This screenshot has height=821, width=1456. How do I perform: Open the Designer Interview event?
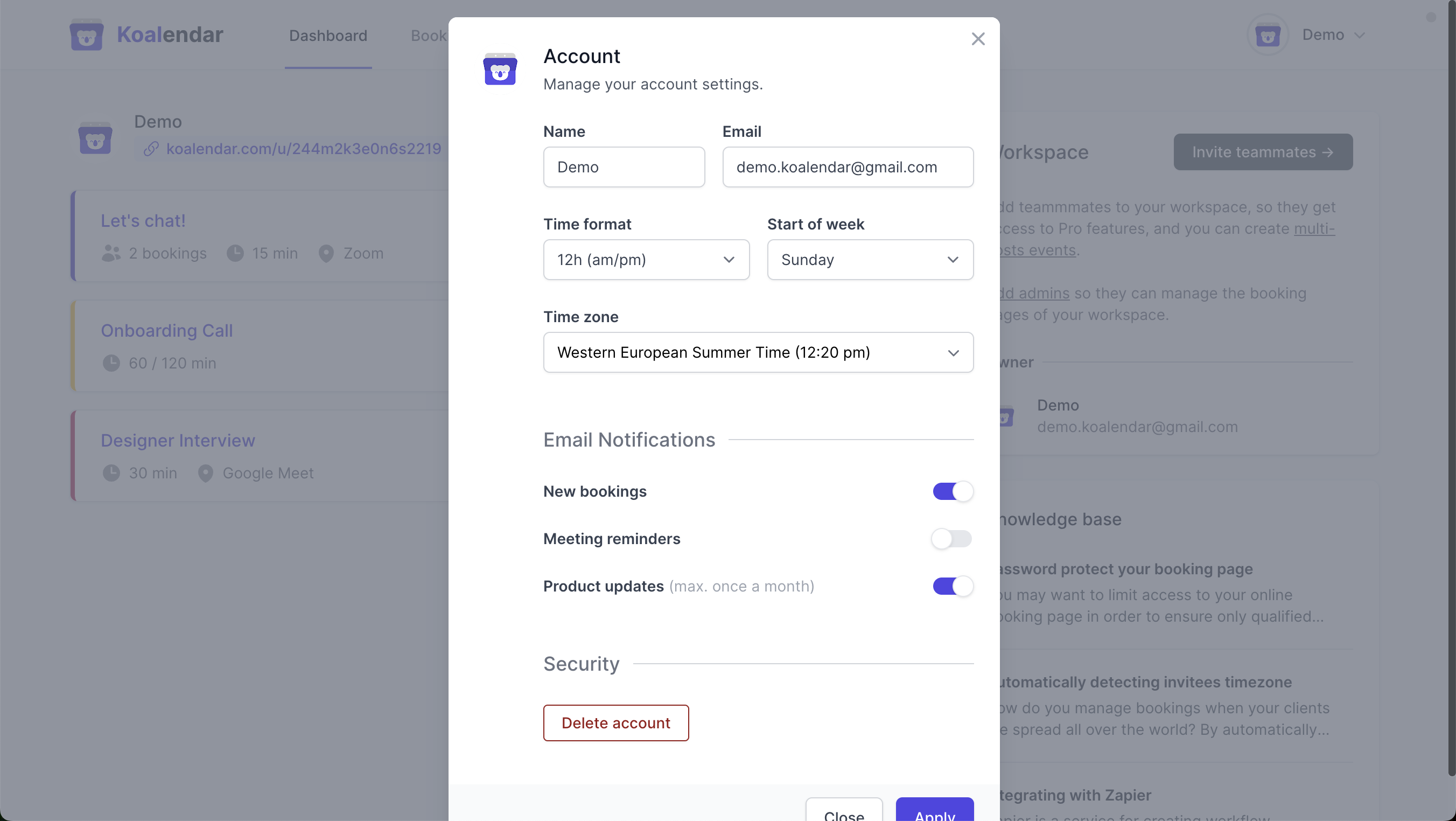(x=178, y=441)
